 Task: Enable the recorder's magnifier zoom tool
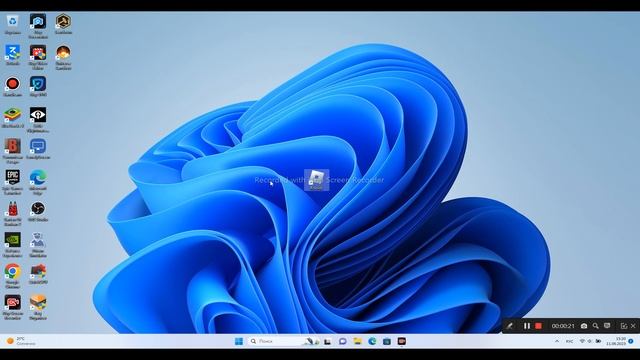[x=596, y=326]
